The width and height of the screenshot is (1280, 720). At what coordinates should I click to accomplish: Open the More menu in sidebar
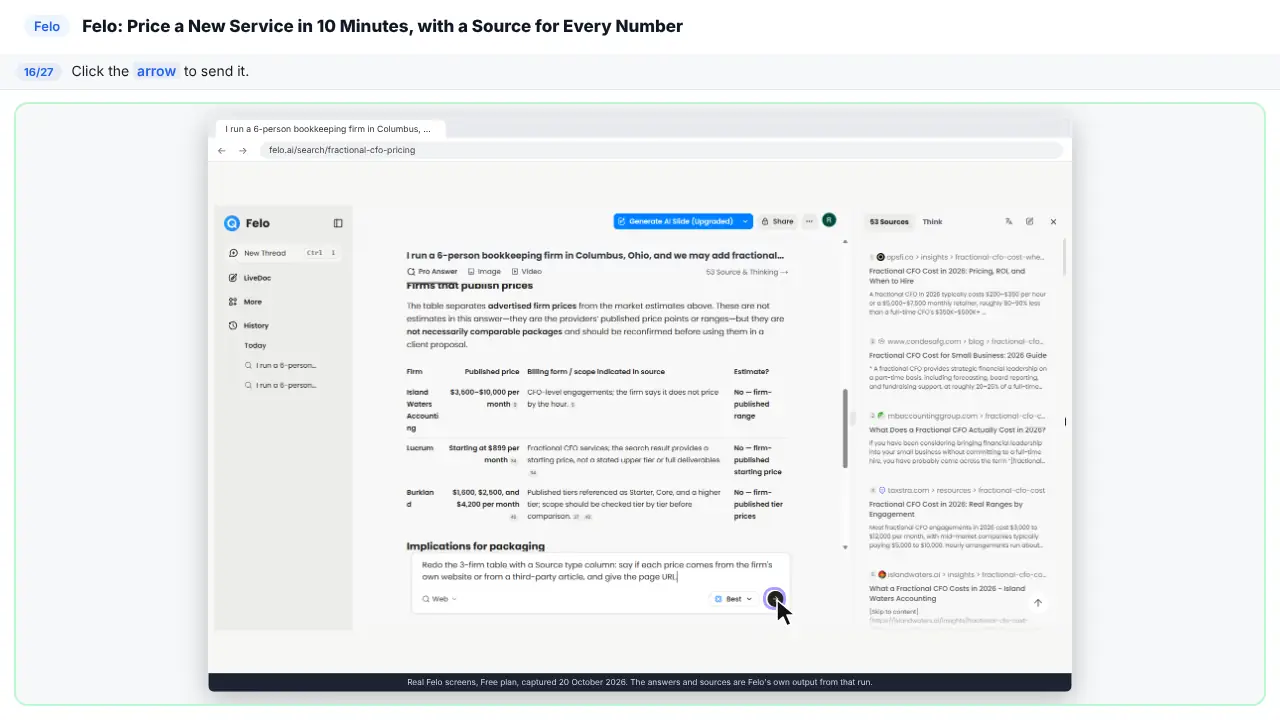[245, 301]
